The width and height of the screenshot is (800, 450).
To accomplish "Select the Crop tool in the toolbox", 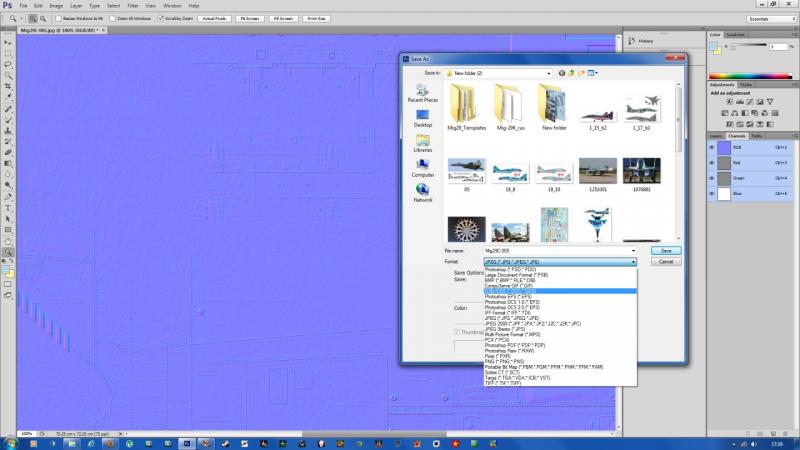I will coord(8,86).
